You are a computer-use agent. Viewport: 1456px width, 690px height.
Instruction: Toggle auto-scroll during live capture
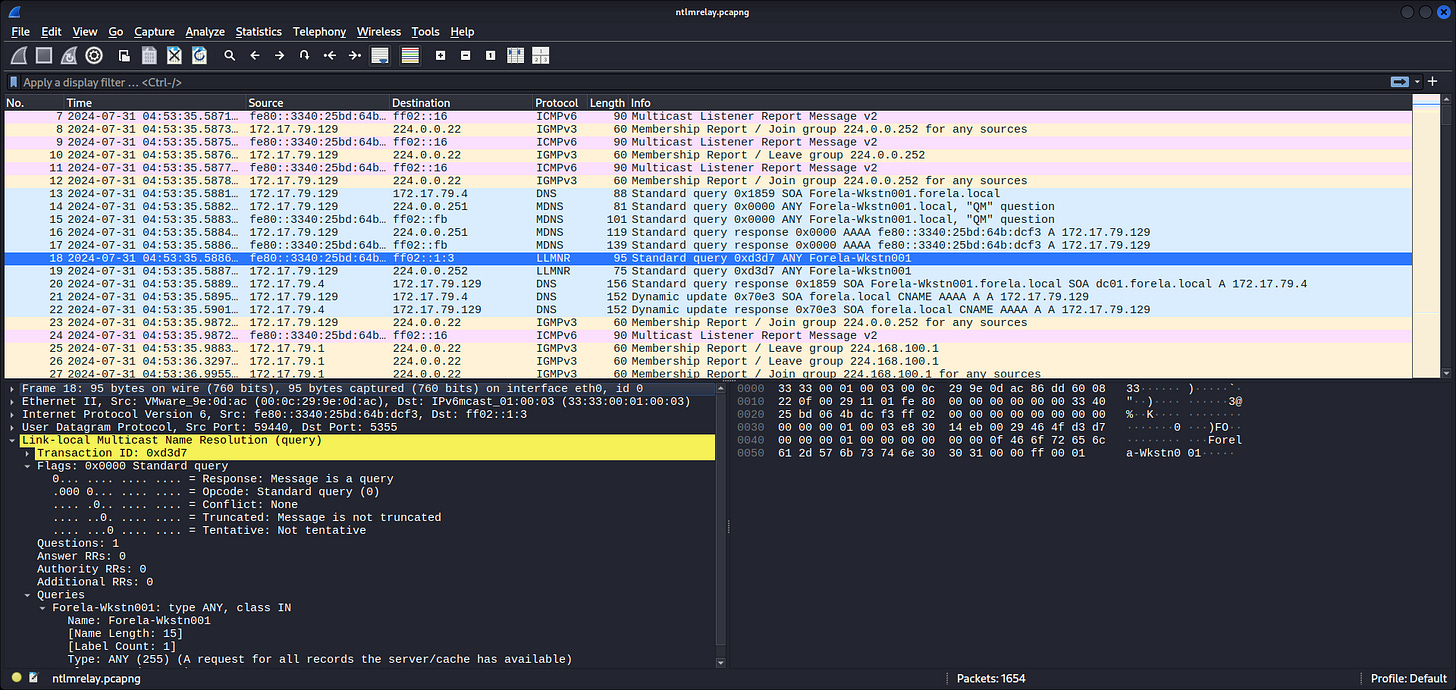point(380,55)
